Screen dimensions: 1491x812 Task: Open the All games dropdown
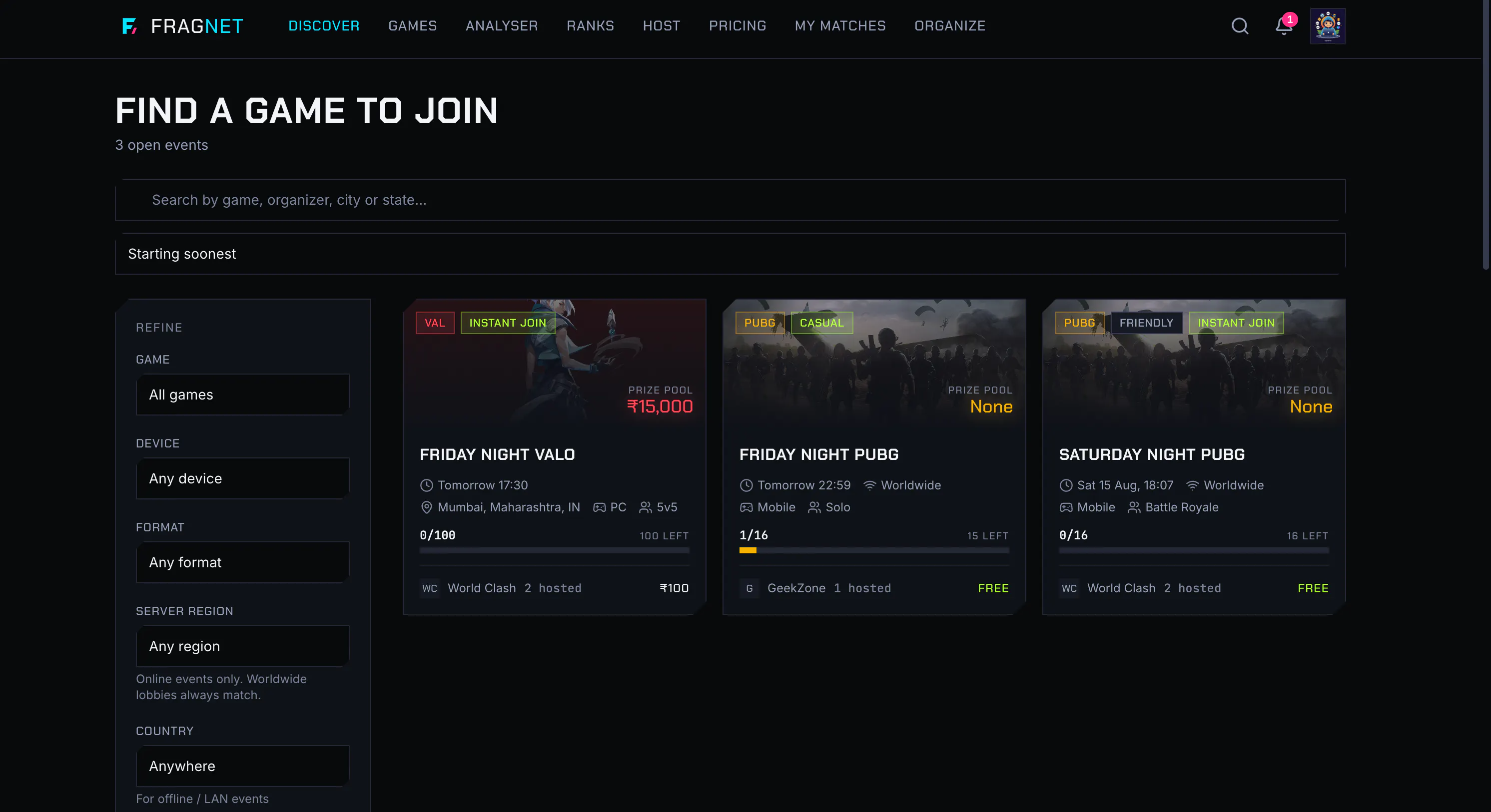click(242, 395)
